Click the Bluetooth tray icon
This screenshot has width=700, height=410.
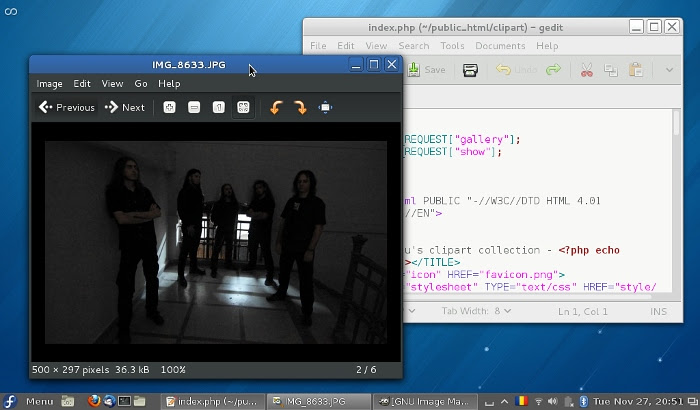[583, 402]
